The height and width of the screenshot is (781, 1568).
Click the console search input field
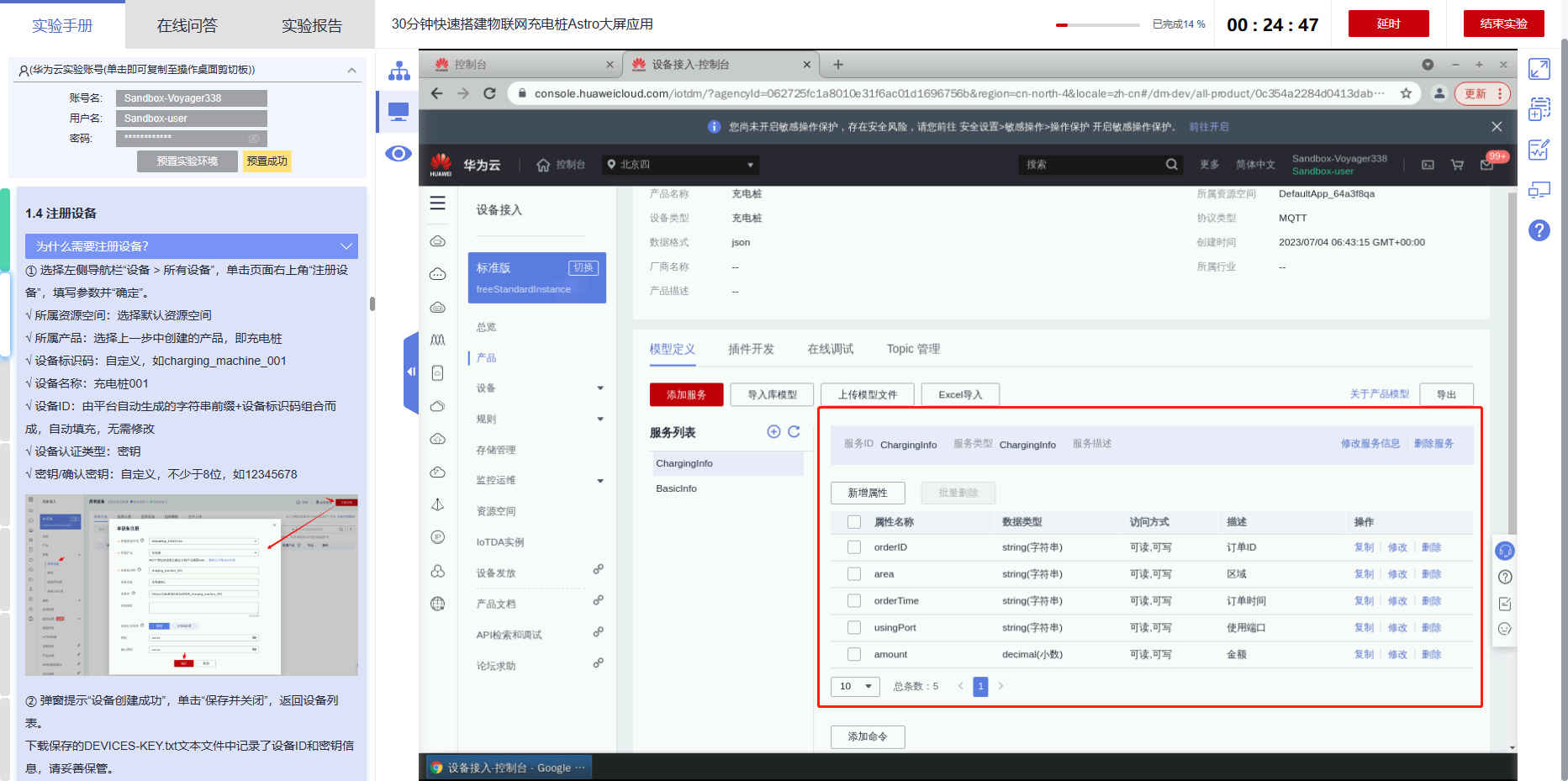[x=1090, y=165]
